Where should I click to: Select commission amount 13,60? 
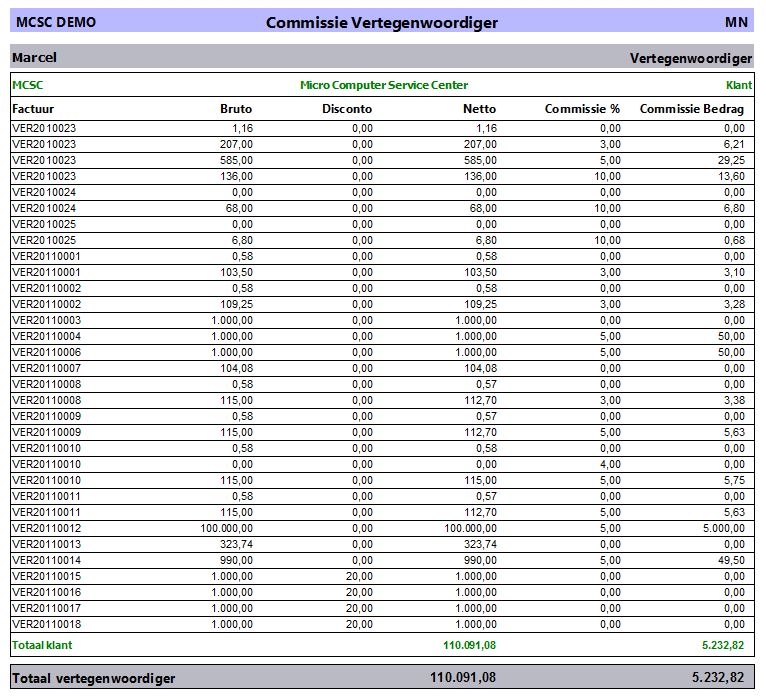pyautogui.click(x=731, y=176)
